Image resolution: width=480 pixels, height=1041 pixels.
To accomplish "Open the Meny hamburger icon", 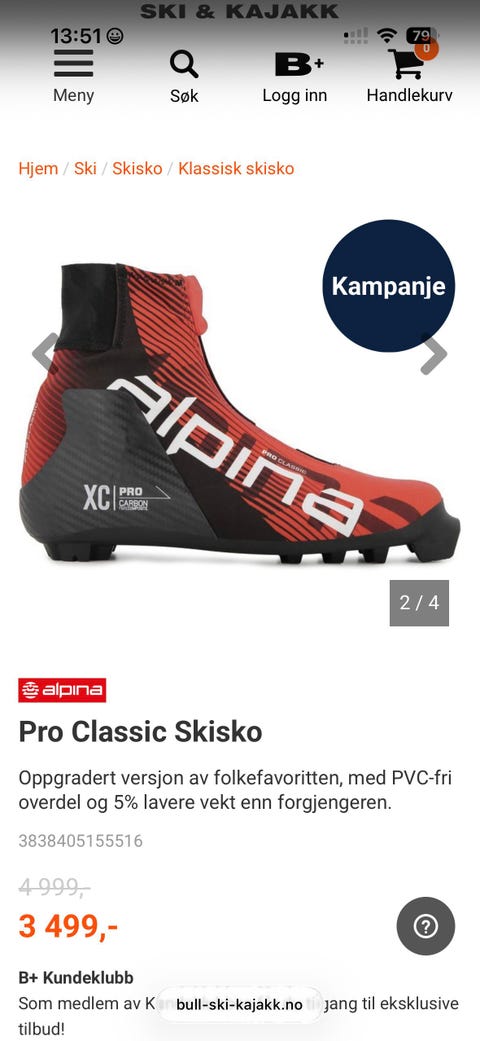I will [x=74, y=64].
